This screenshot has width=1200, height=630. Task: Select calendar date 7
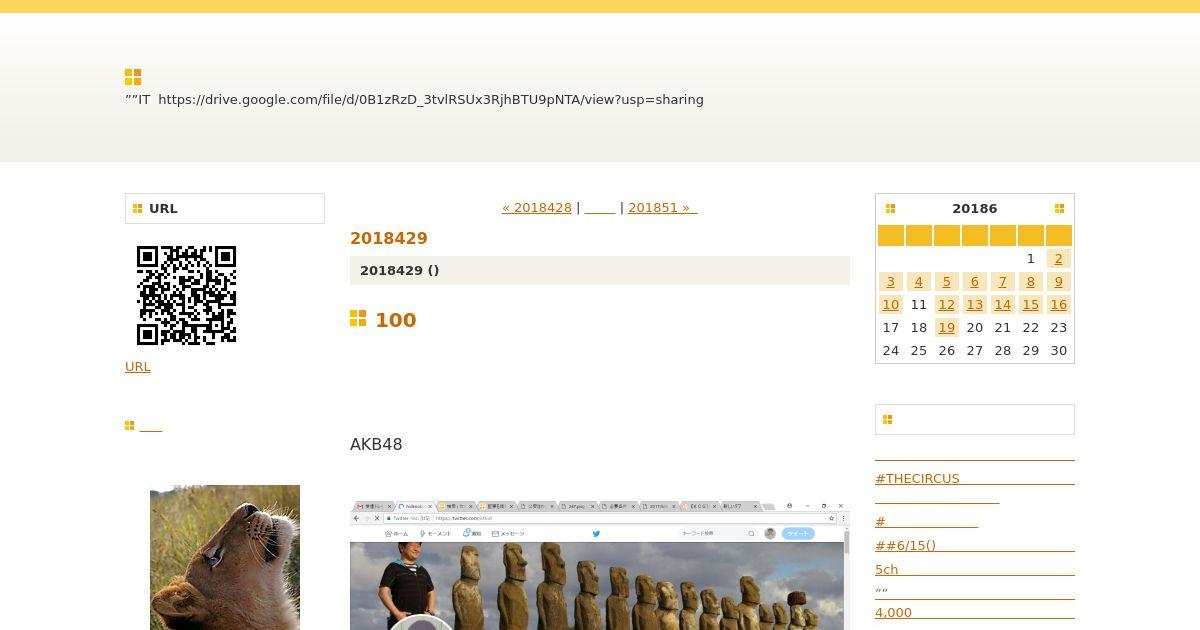1003,282
